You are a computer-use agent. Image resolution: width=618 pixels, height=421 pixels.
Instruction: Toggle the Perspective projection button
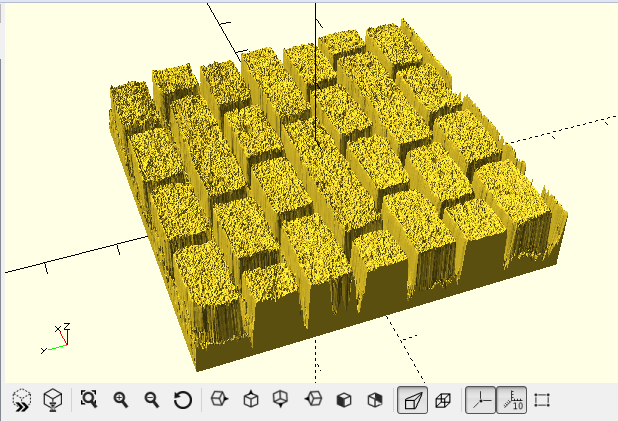[x=410, y=400]
